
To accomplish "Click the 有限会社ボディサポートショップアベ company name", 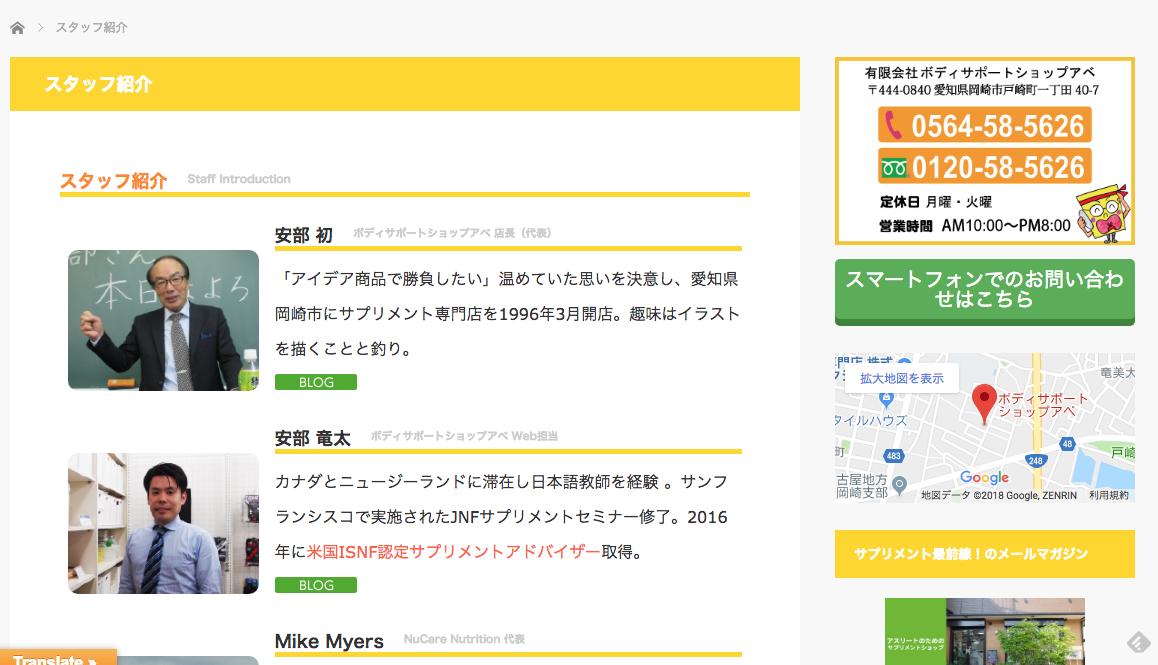I will coord(980,72).
